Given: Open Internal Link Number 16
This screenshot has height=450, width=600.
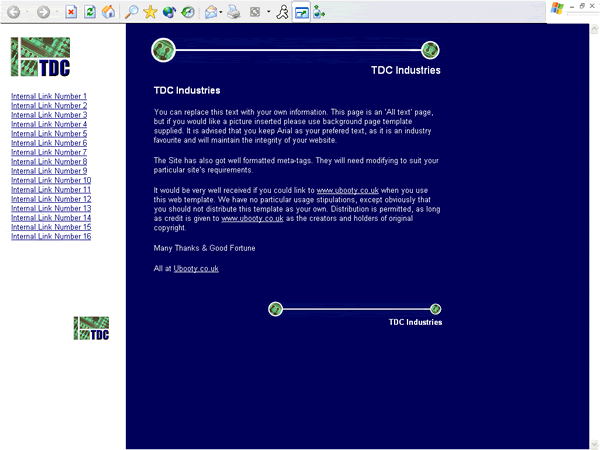Looking at the screenshot, I should click(51, 236).
